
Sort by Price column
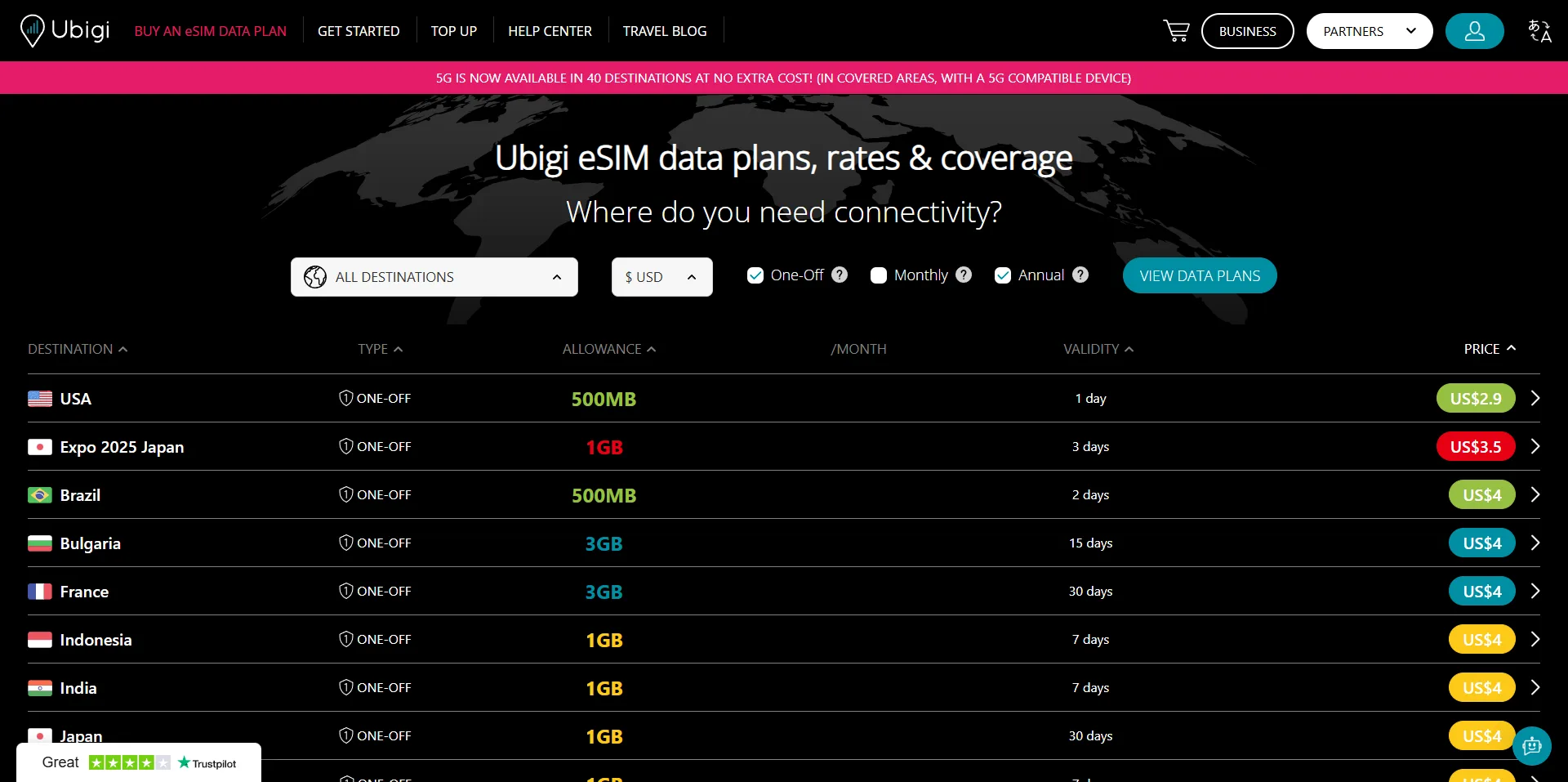[x=1490, y=349]
